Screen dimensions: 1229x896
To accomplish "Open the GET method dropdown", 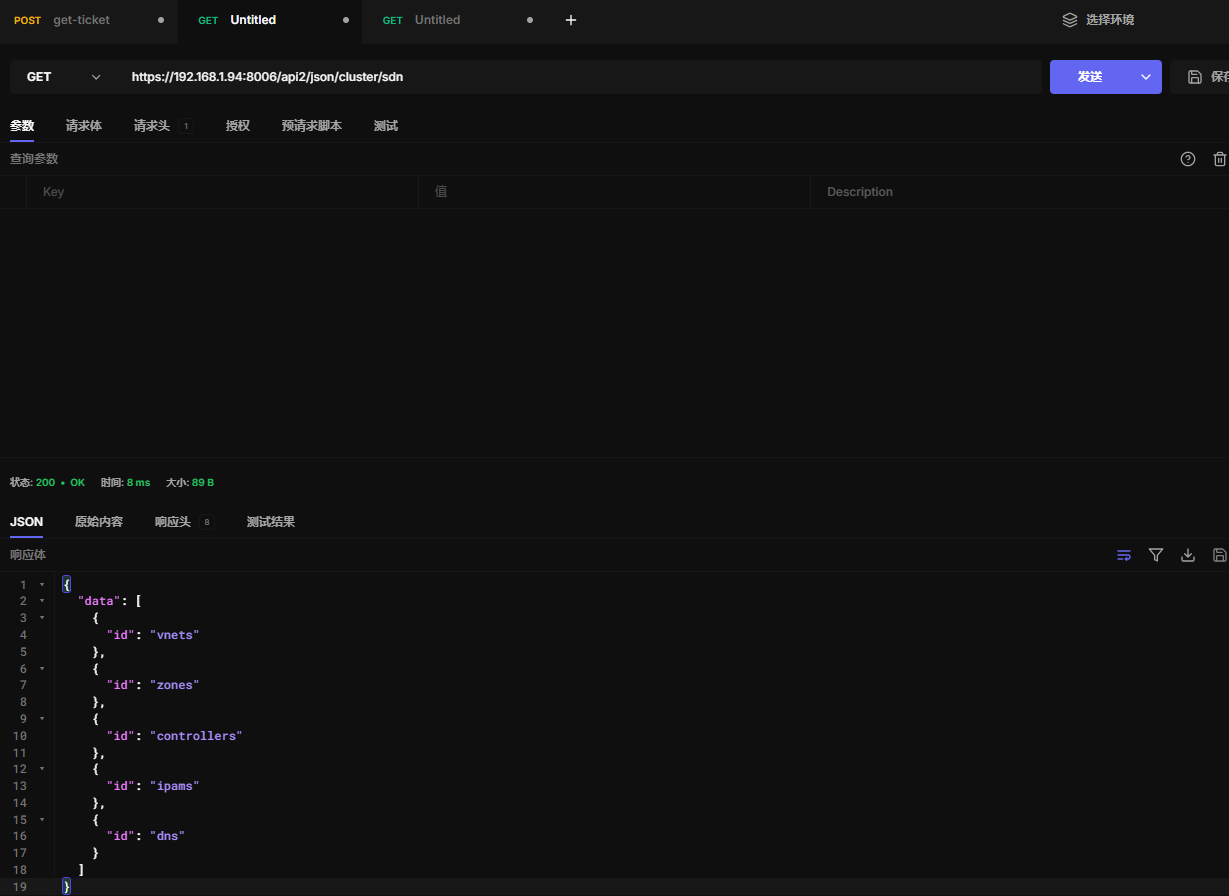I will click(x=64, y=77).
